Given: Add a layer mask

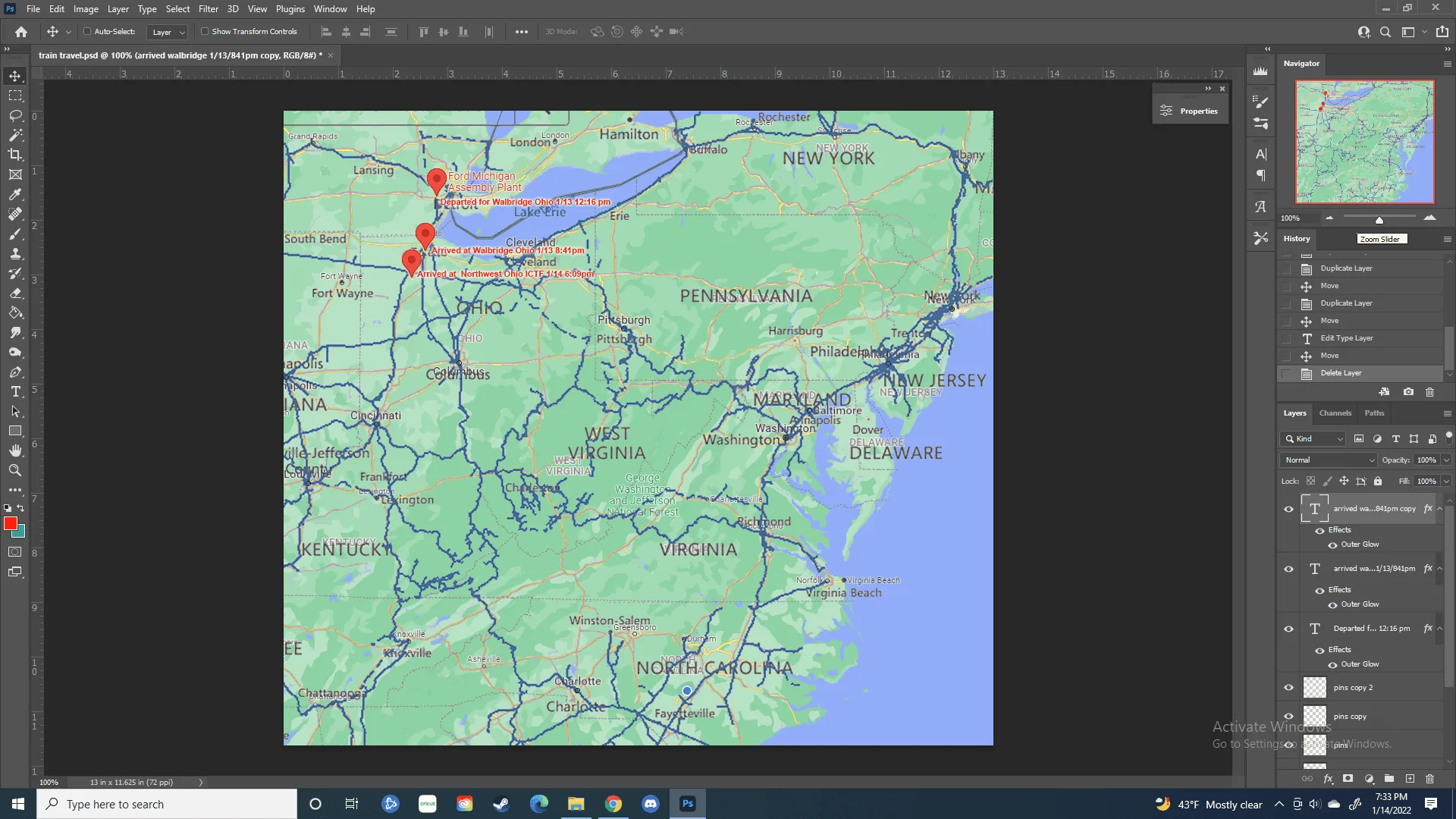Looking at the screenshot, I should tap(1348, 779).
